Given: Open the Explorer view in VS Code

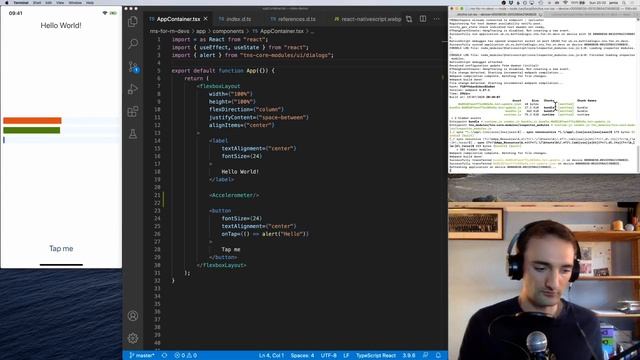Looking at the screenshot, I should [x=133, y=21].
